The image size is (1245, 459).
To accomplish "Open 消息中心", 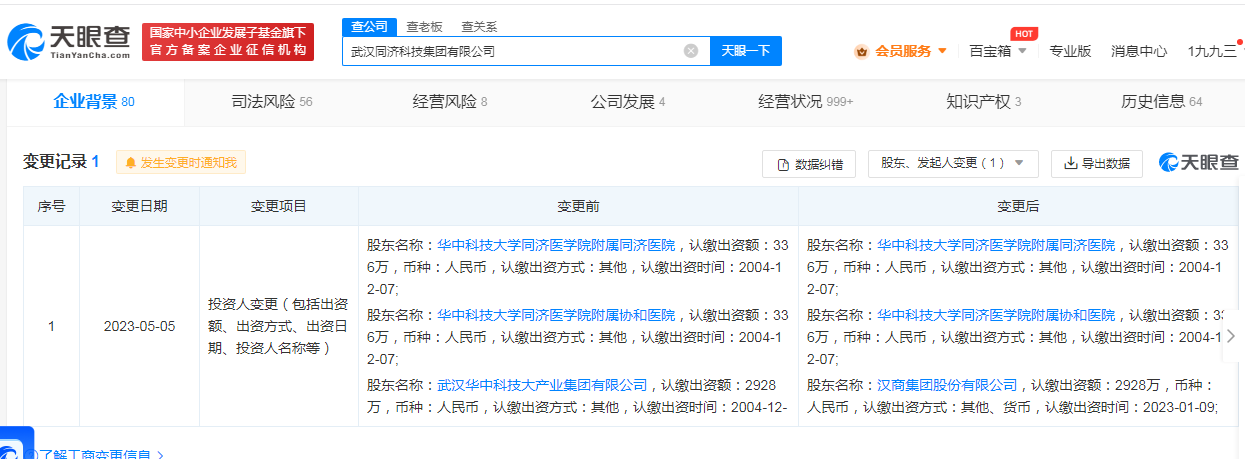I will point(1138,51).
